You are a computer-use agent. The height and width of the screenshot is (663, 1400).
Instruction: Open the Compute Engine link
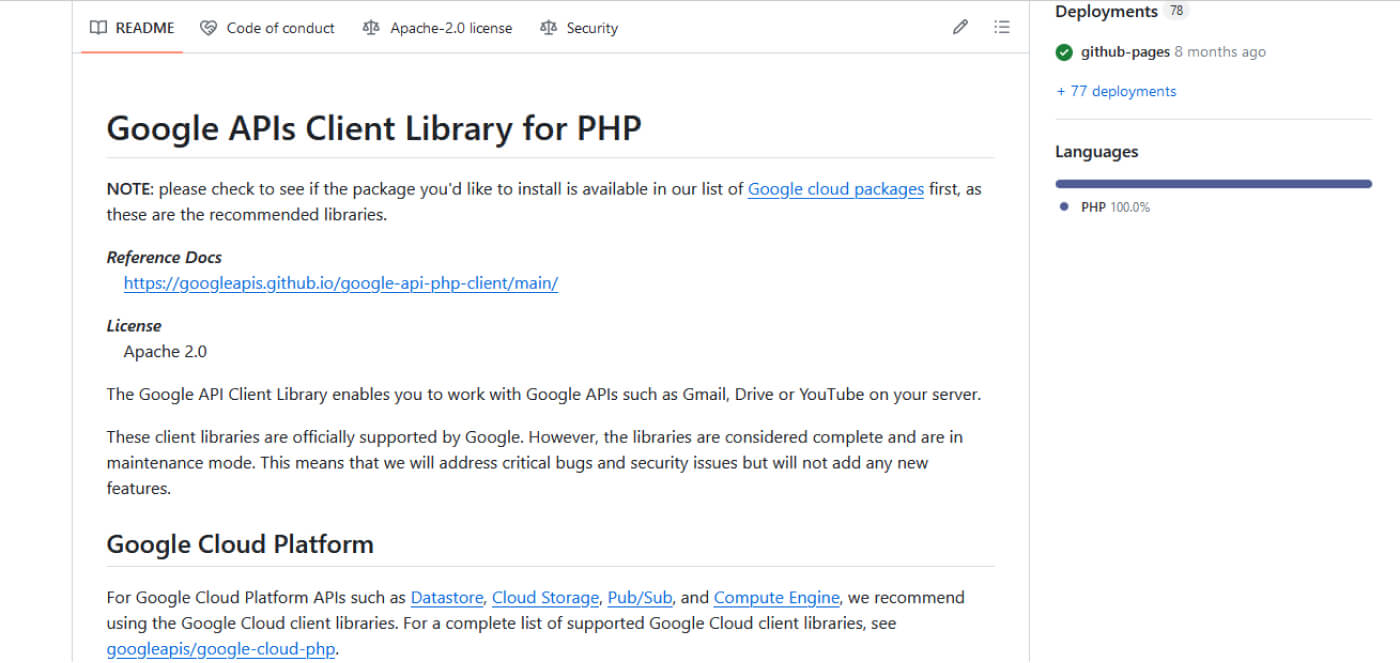777,598
